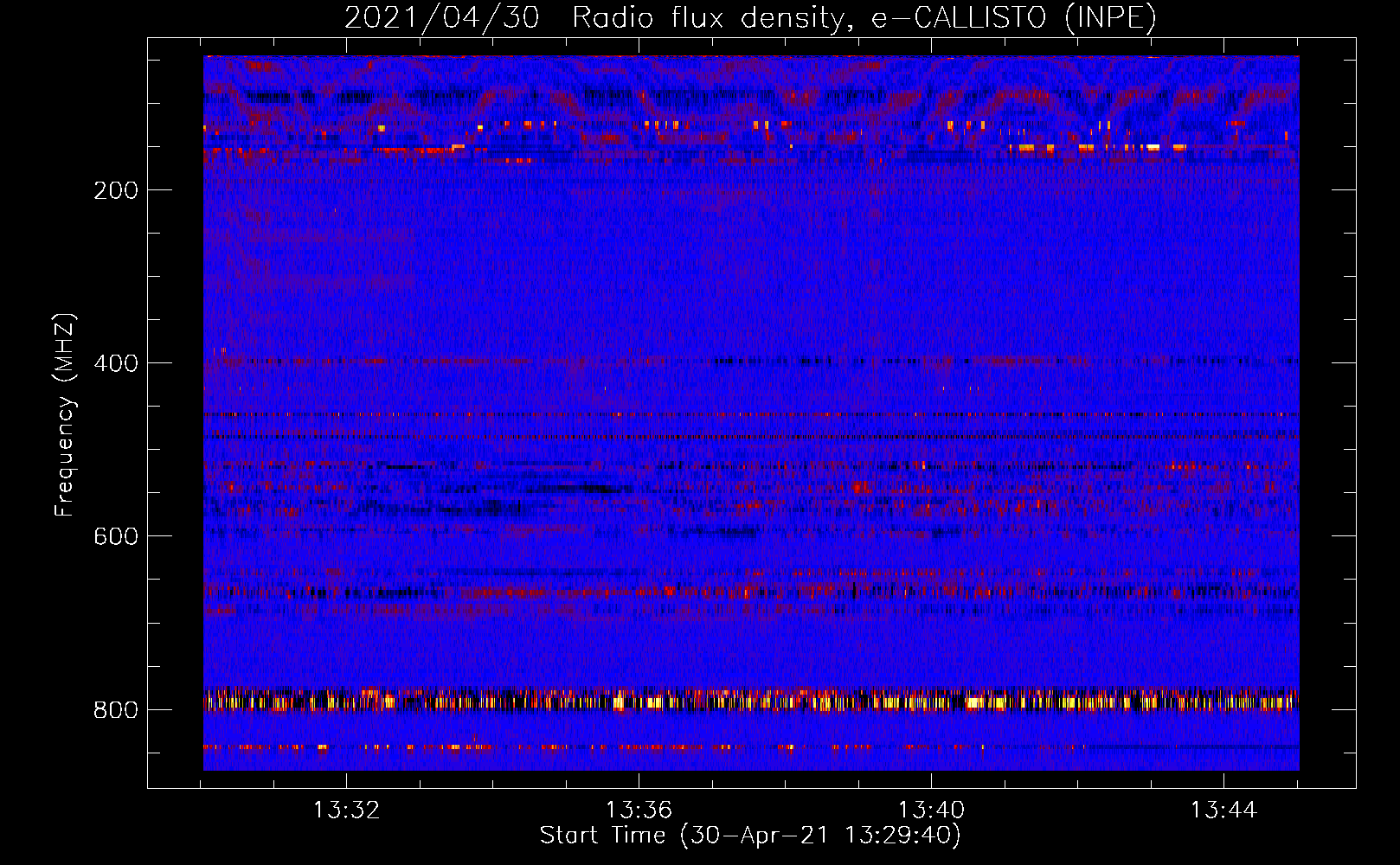The image size is (1400, 865).
Task: Click the '13:44' time axis label
Action: click(x=1223, y=811)
